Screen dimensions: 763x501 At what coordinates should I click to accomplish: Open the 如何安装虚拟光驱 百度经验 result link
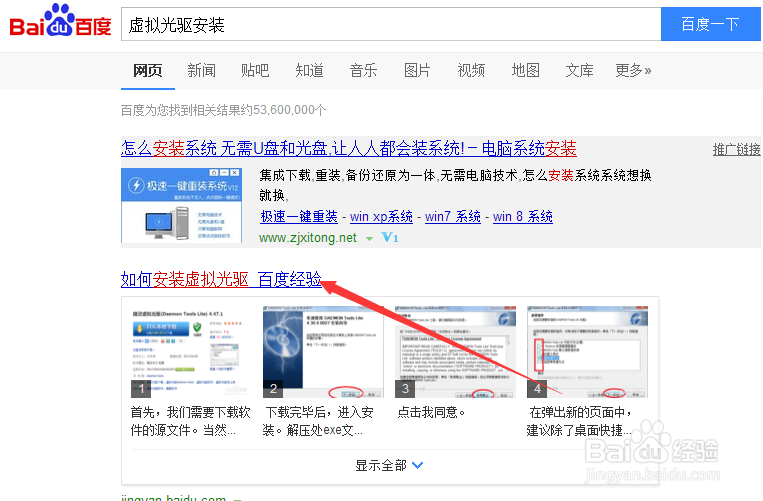click(x=221, y=279)
